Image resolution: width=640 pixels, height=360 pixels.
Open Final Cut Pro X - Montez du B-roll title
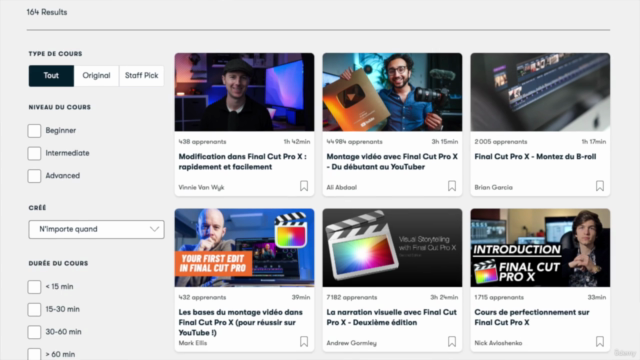pos(535,157)
